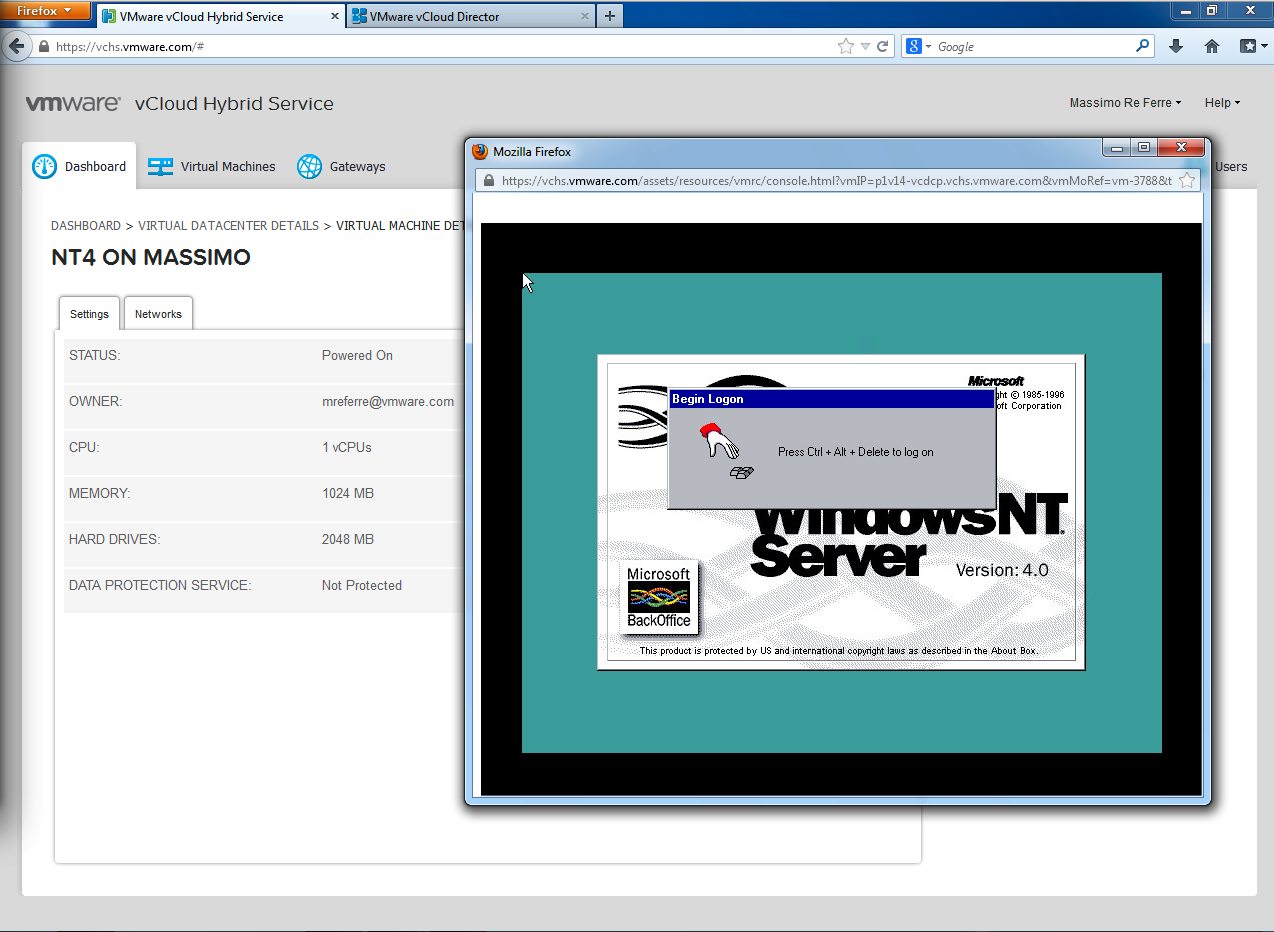Open the Google search engine selector dropdown

click(x=918, y=47)
